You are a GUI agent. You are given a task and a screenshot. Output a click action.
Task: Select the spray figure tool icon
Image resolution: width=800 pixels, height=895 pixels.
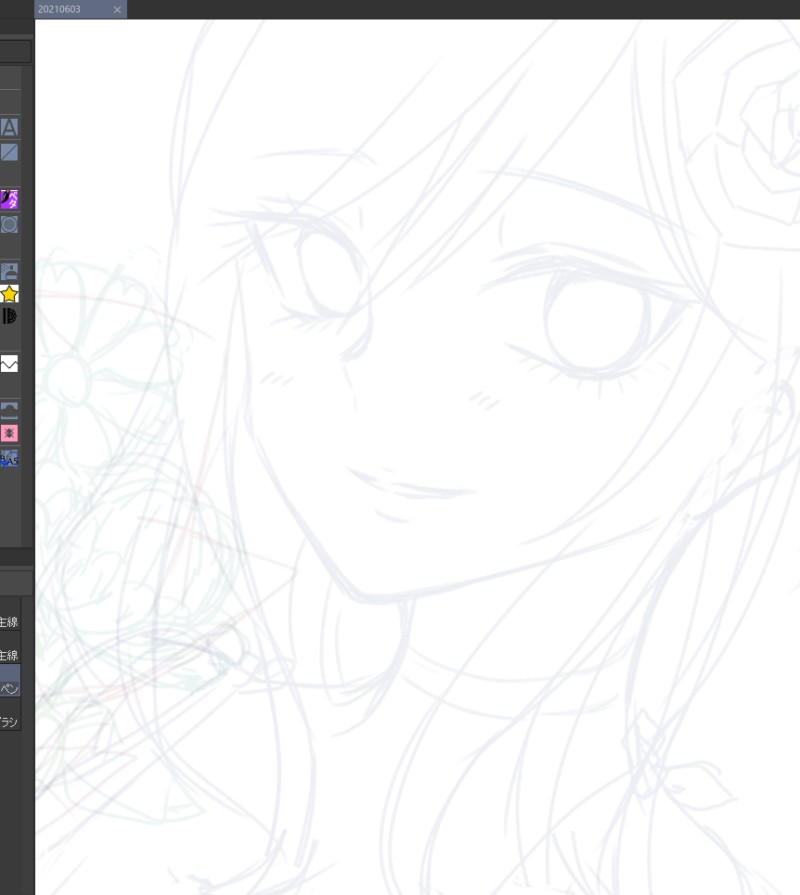coord(9,271)
